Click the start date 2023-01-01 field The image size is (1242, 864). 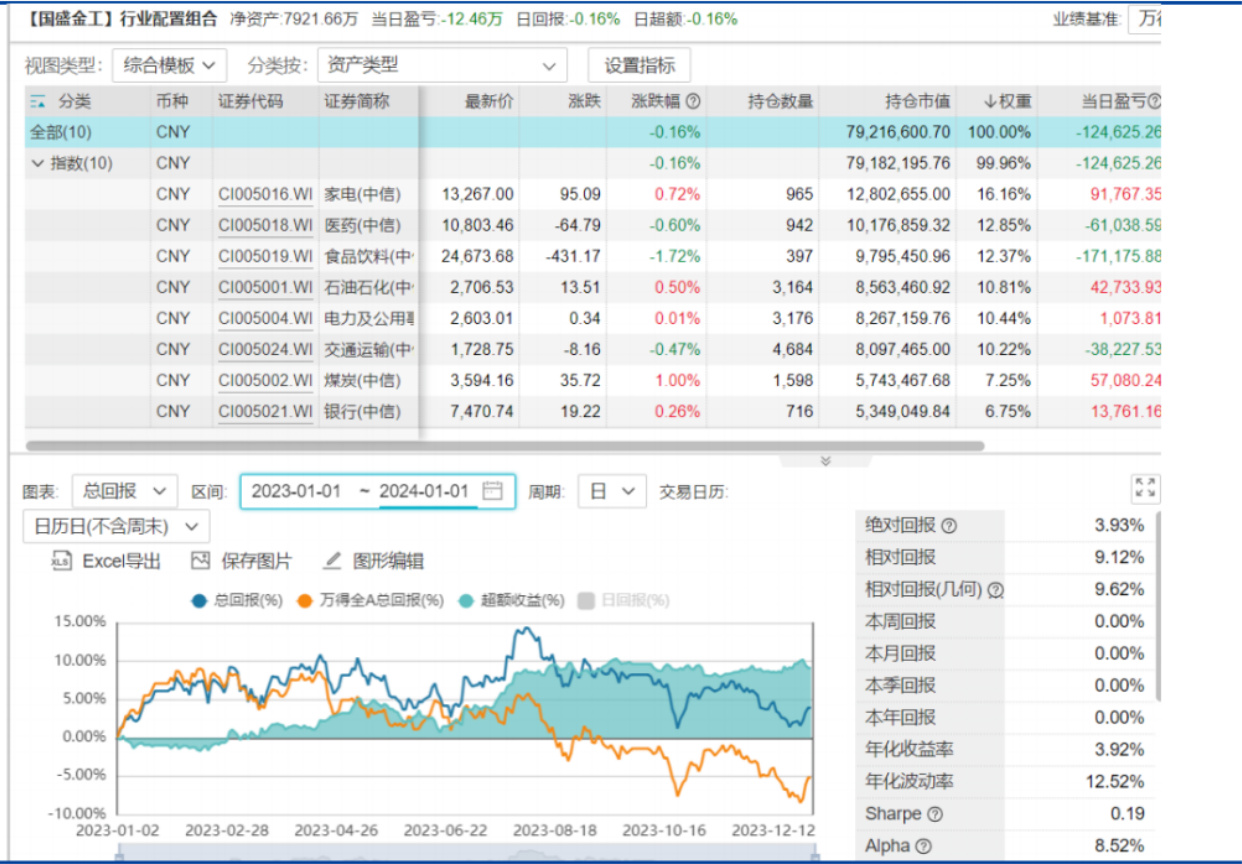click(x=296, y=491)
